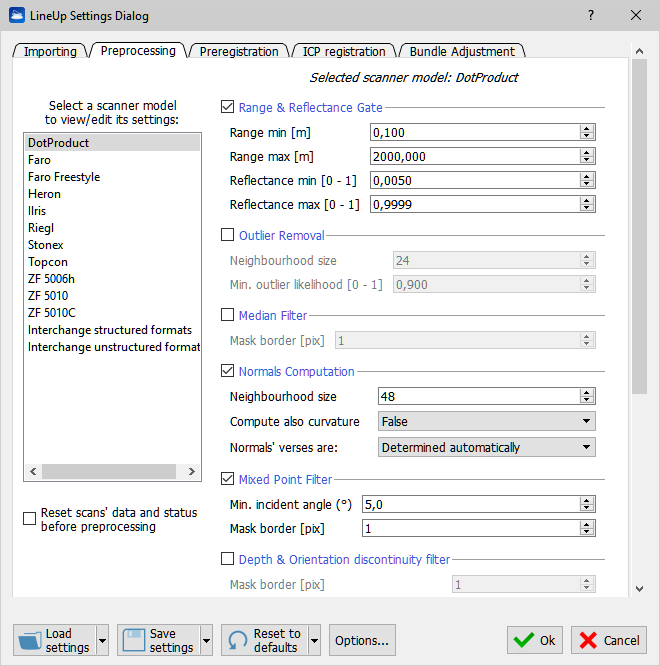Expand the Load settings dropdown arrow

(102, 640)
